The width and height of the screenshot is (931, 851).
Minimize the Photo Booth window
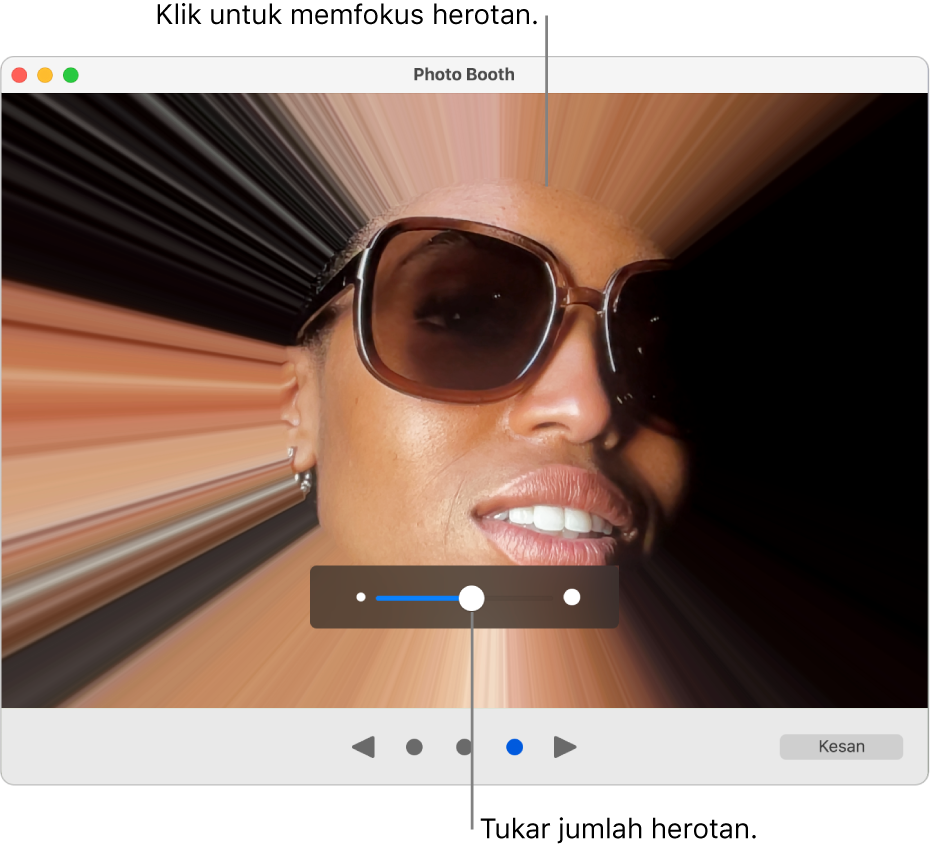(45, 75)
